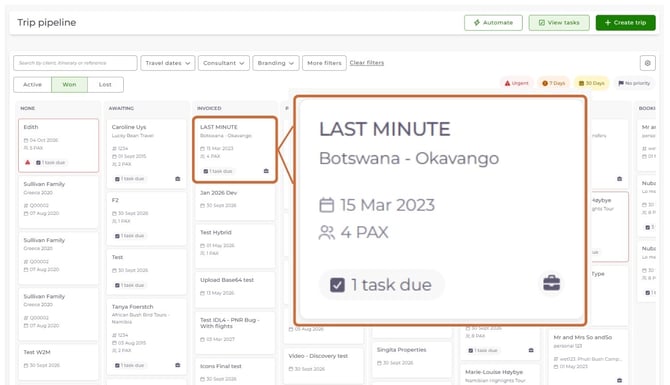Viewport: 670px width, 385px height.
Task: Click 03 Mar 2027 on Test IDL4 card
Action: click(x=220, y=339)
